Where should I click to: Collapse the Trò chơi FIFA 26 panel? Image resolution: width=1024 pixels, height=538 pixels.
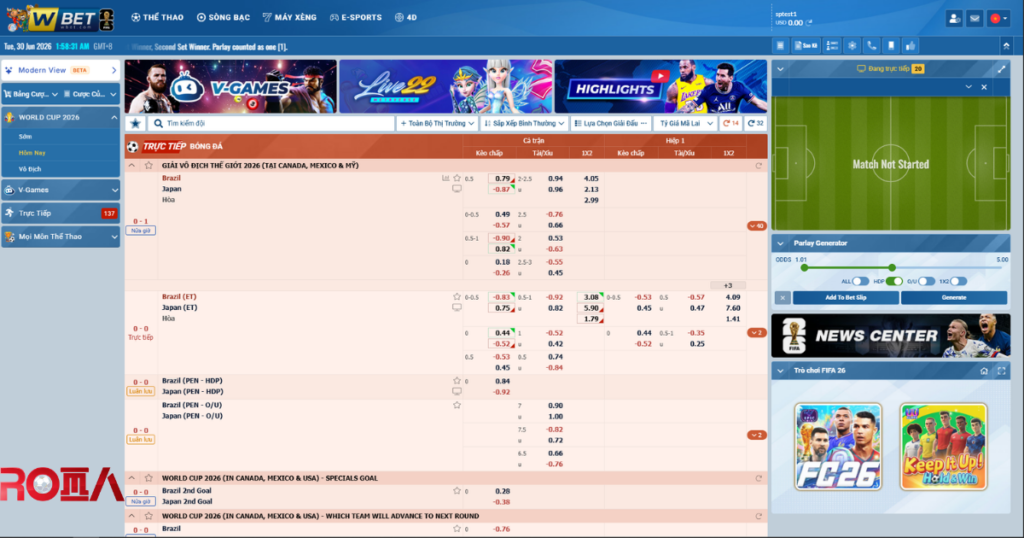[x=780, y=371]
